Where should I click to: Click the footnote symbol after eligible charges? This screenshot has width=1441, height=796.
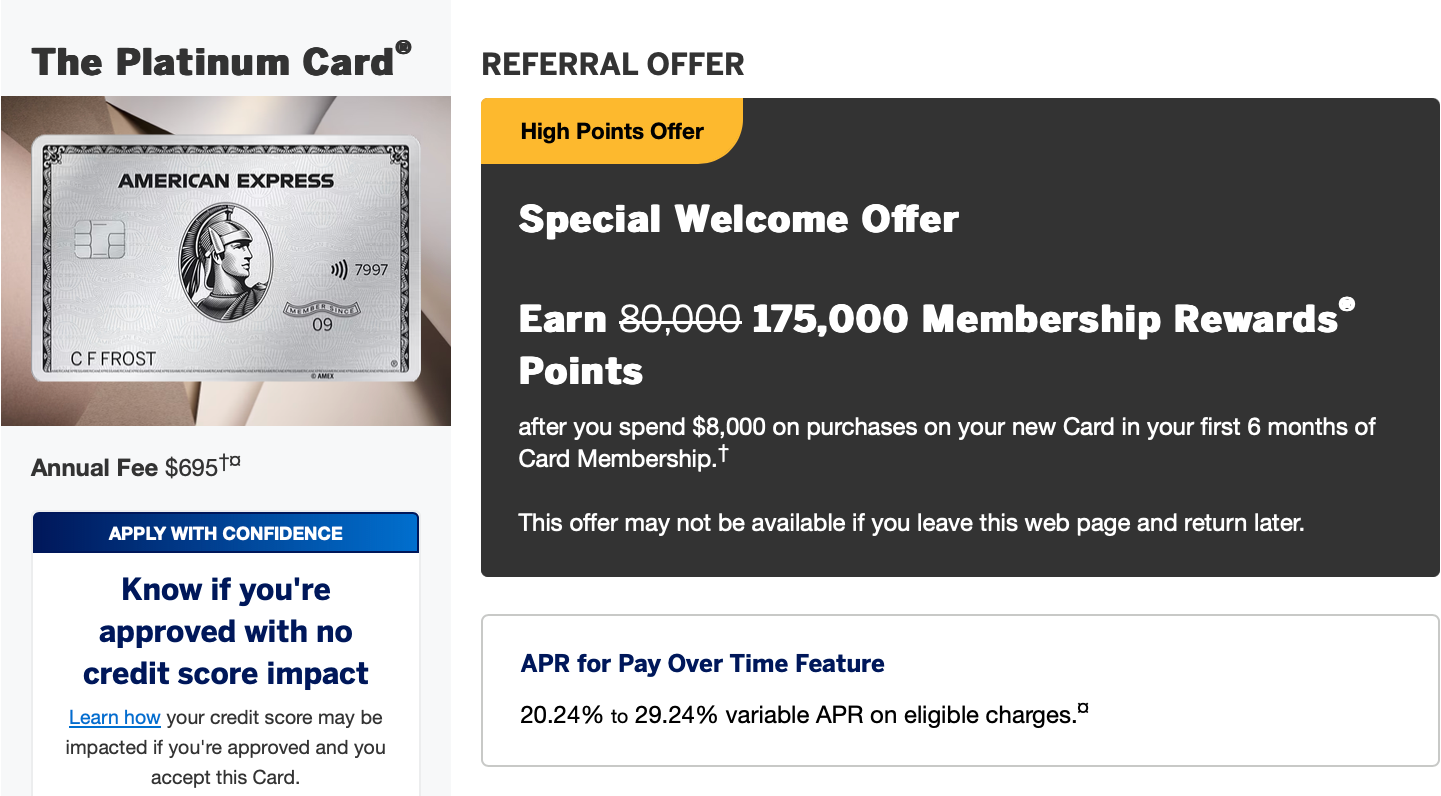pyautogui.click(x=1082, y=710)
